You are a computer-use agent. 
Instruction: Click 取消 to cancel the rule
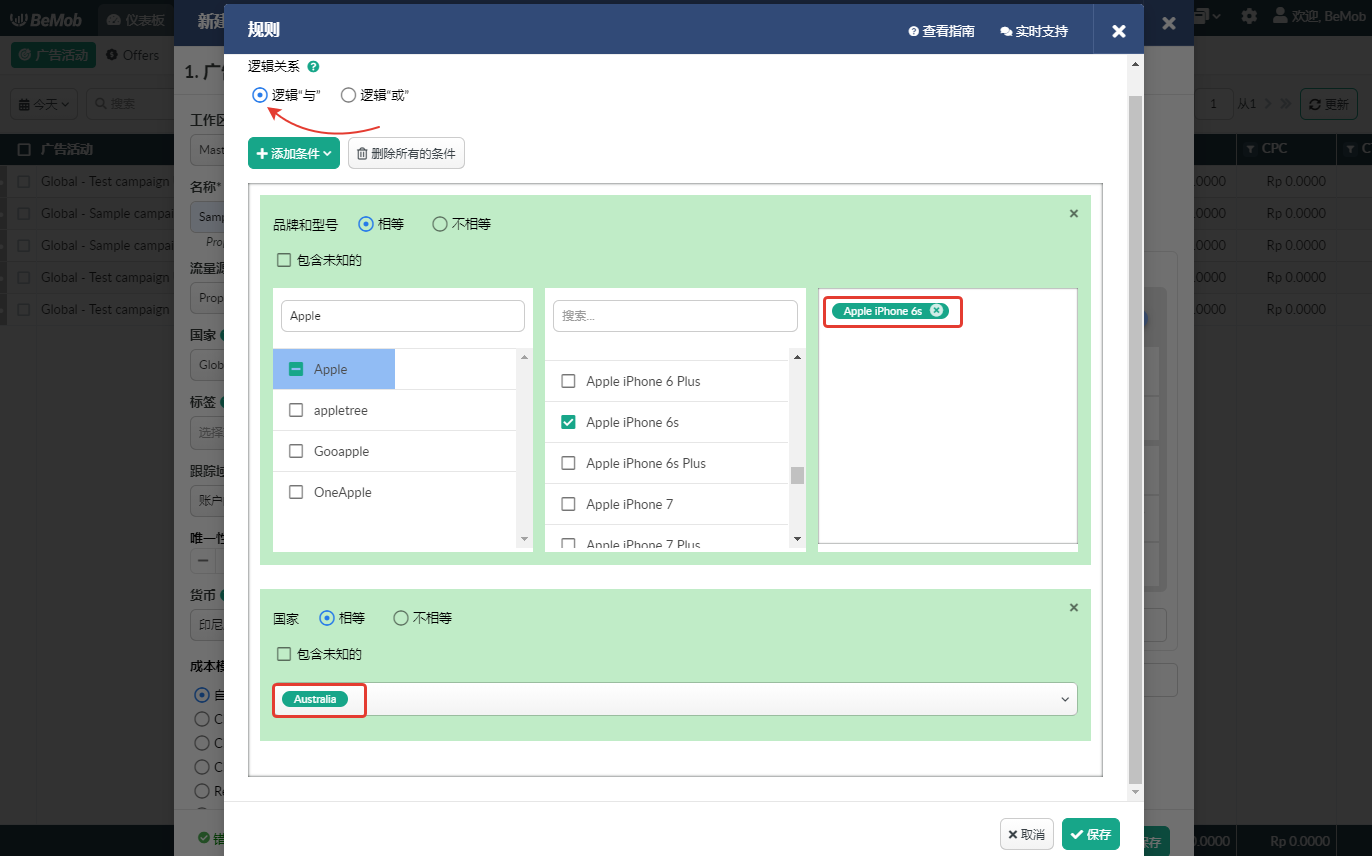point(1027,834)
